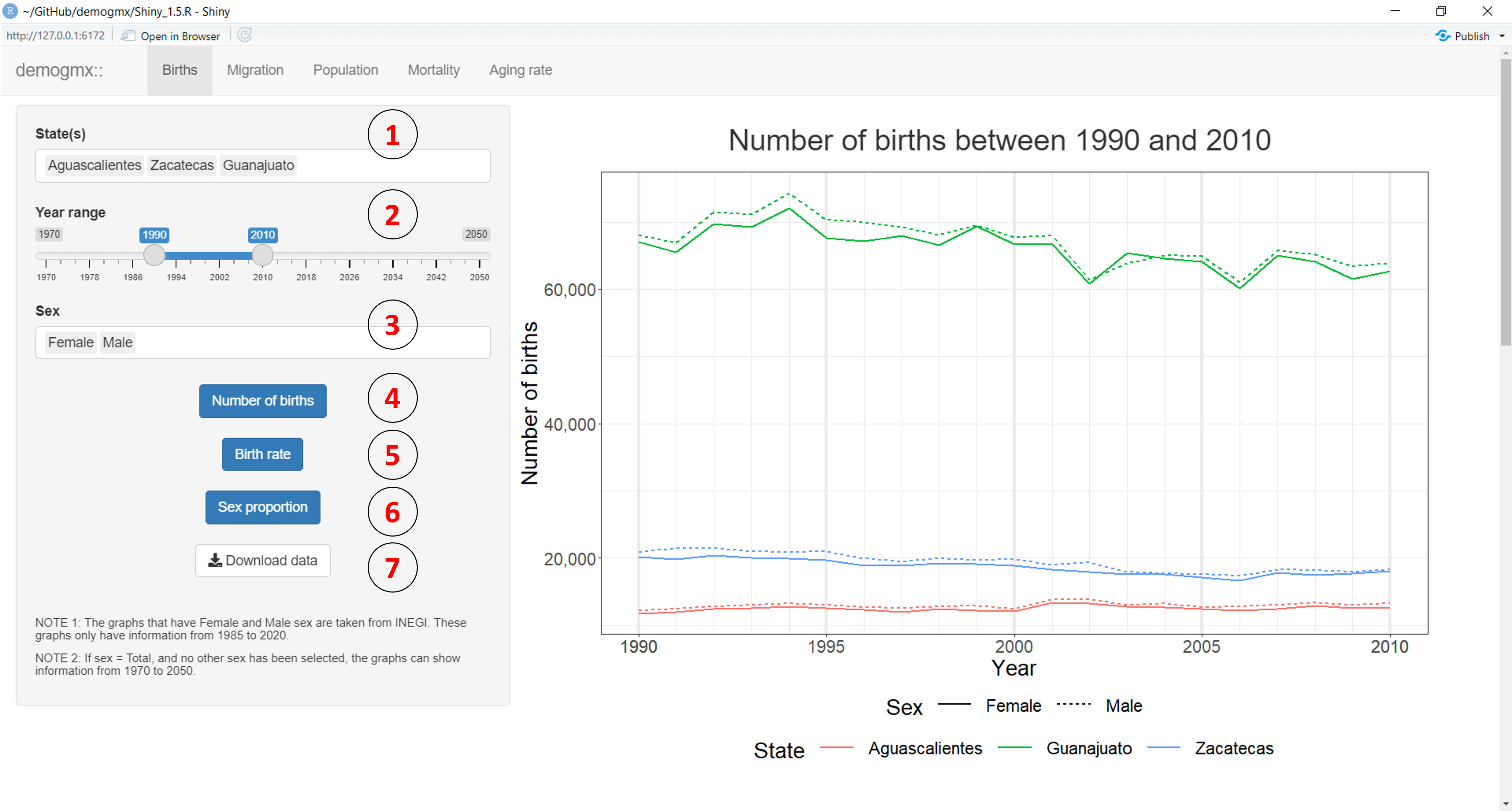Click the scroll down arrow of the page scrollbar
The height and width of the screenshot is (811, 1512).
tap(1505, 804)
